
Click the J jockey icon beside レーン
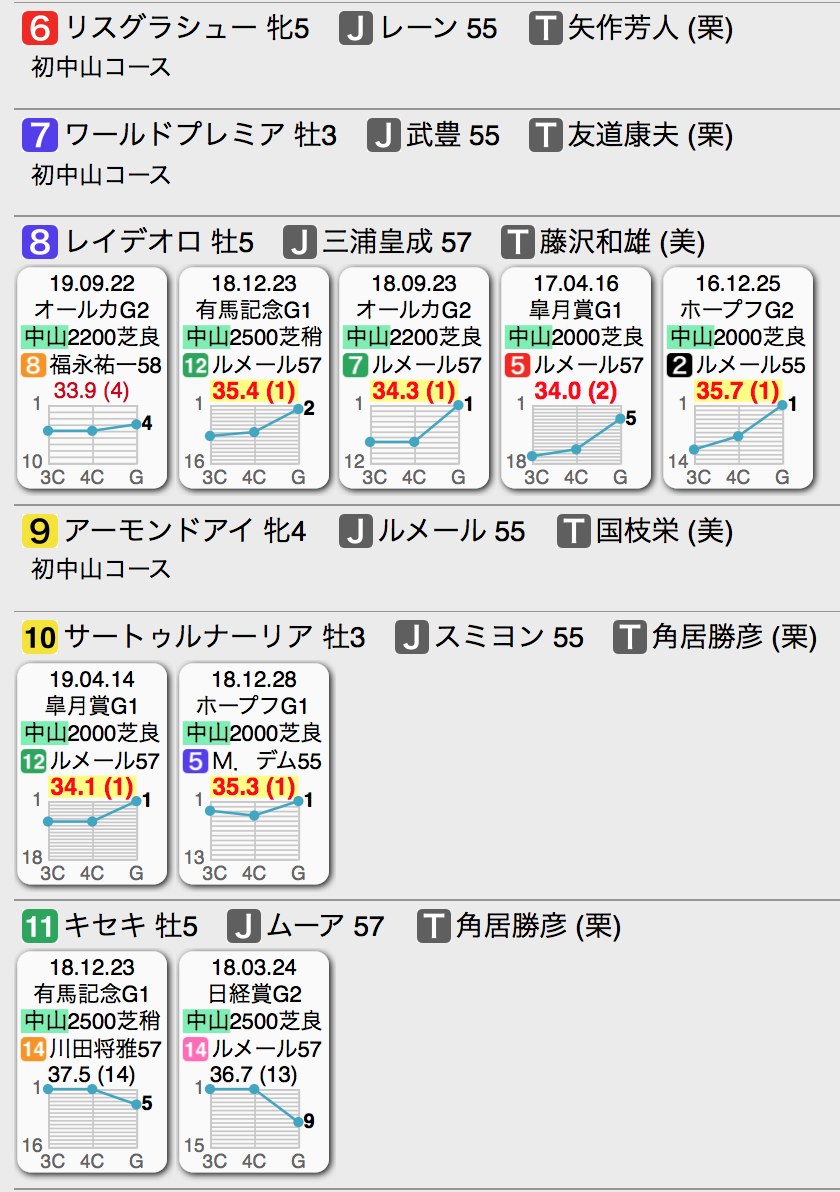pos(356,28)
